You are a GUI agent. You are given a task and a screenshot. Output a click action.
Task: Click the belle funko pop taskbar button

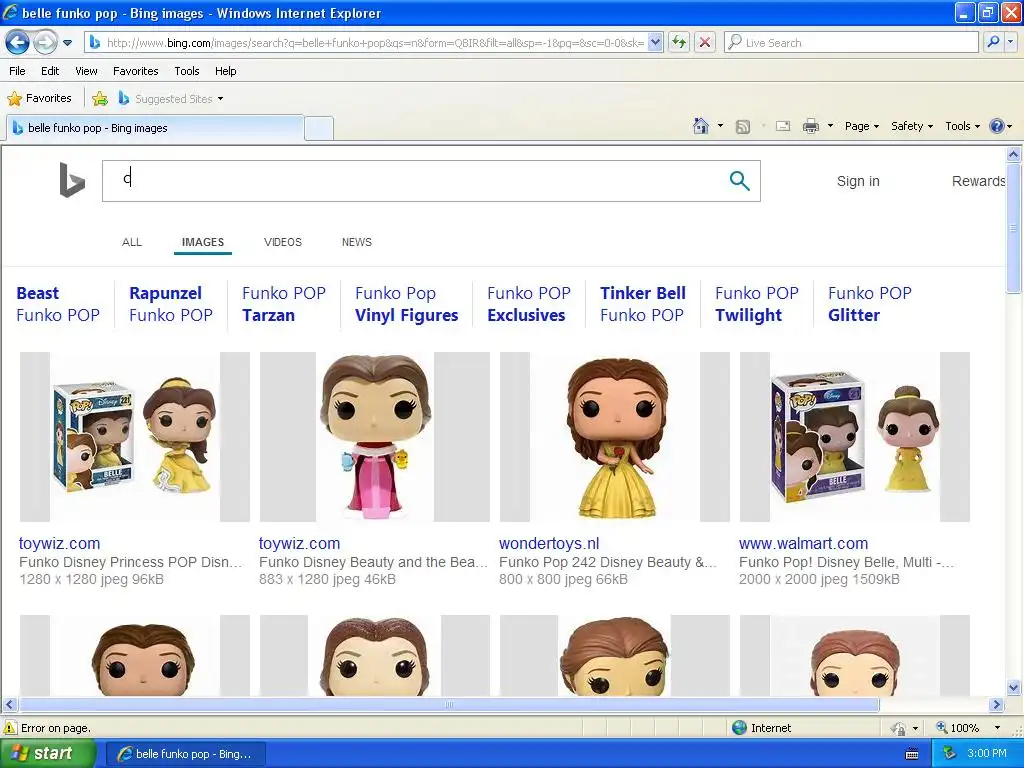(184, 754)
